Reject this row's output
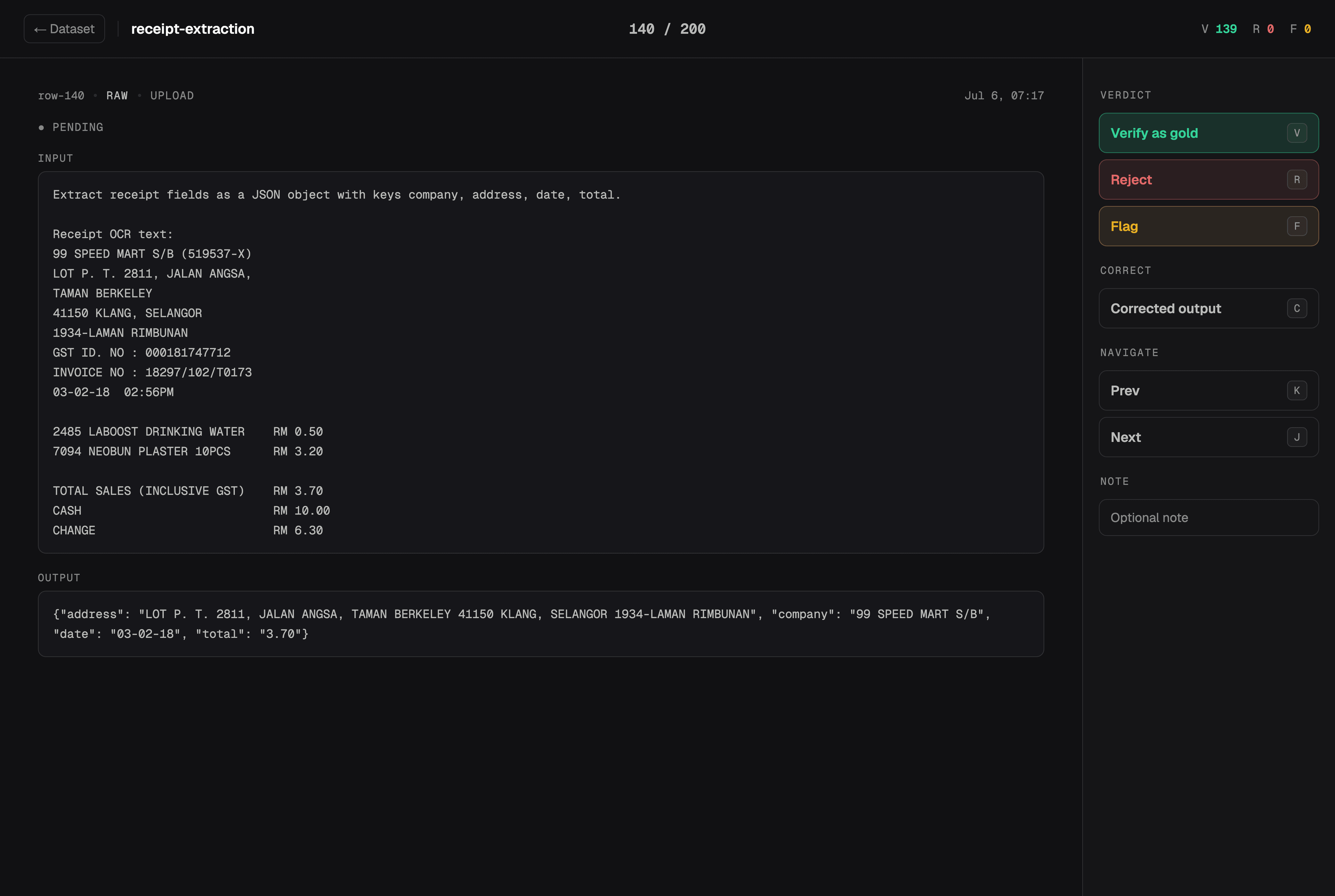Image resolution: width=1335 pixels, height=896 pixels. pyautogui.click(x=1208, y=179)
